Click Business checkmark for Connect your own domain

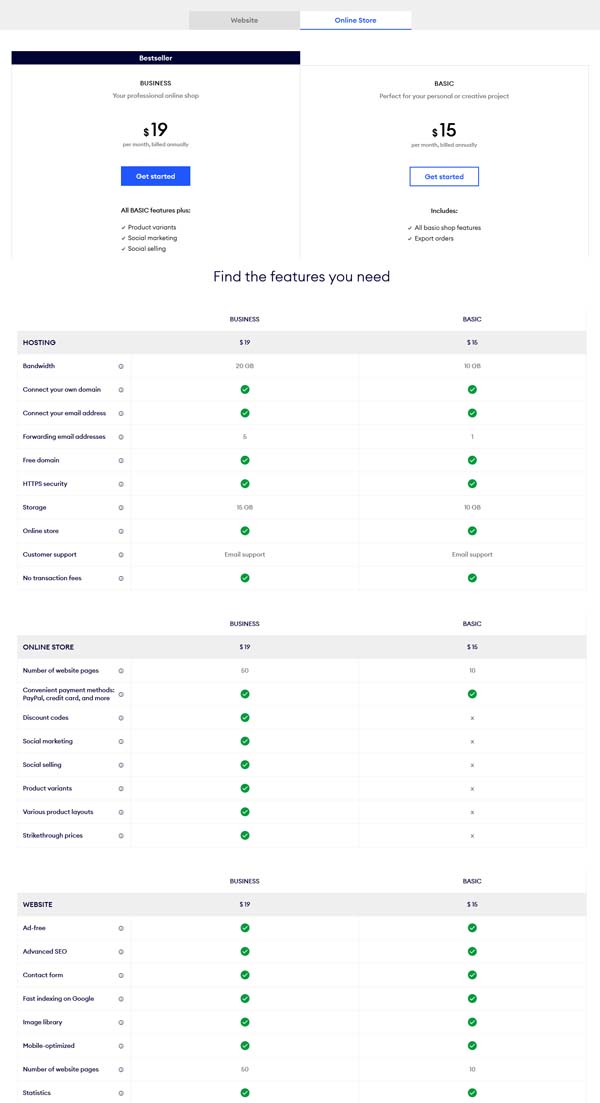pyautogui.click(x=244, y=389)
